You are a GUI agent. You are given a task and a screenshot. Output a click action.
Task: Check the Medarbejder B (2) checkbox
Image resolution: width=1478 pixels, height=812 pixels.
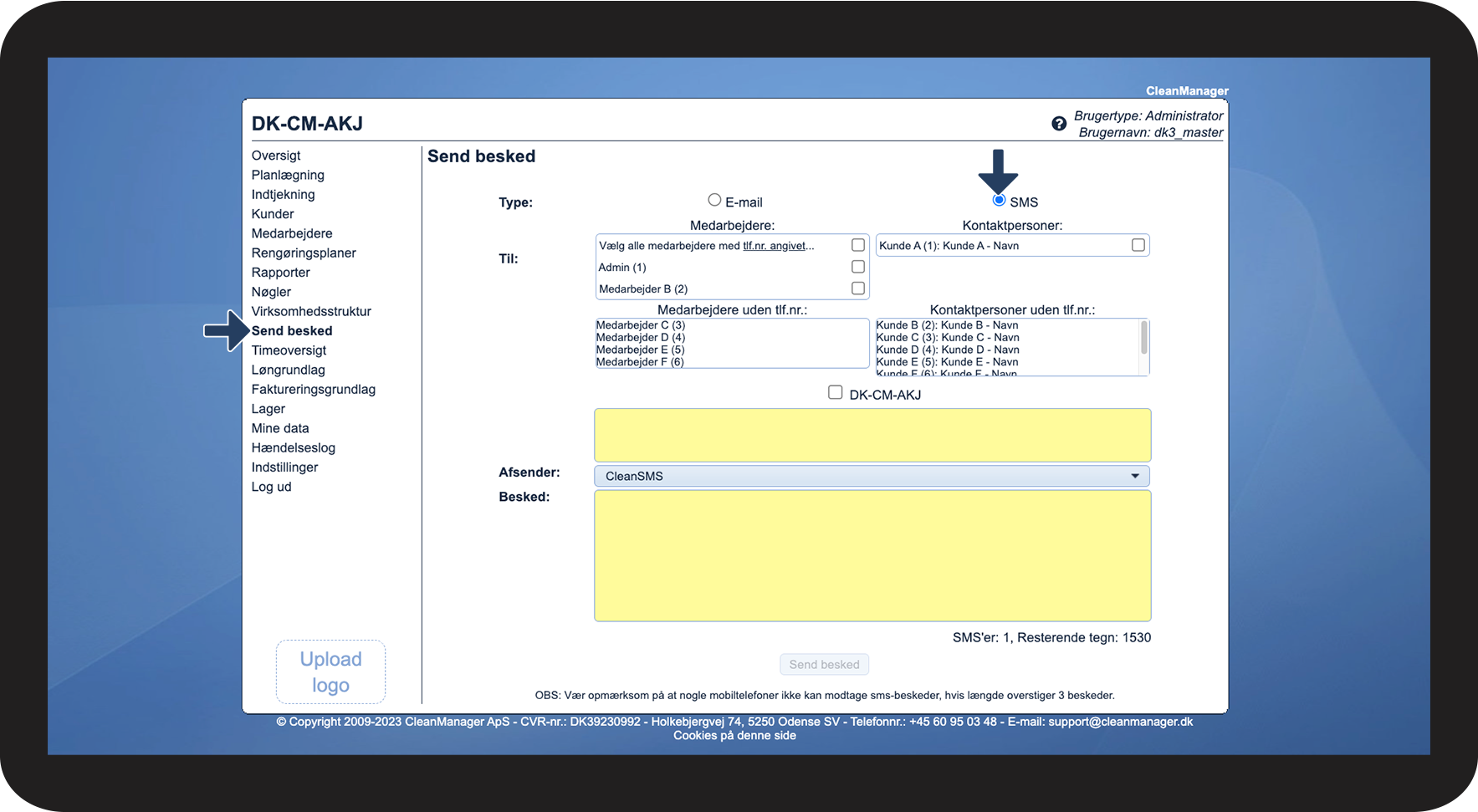pos(857,289)
